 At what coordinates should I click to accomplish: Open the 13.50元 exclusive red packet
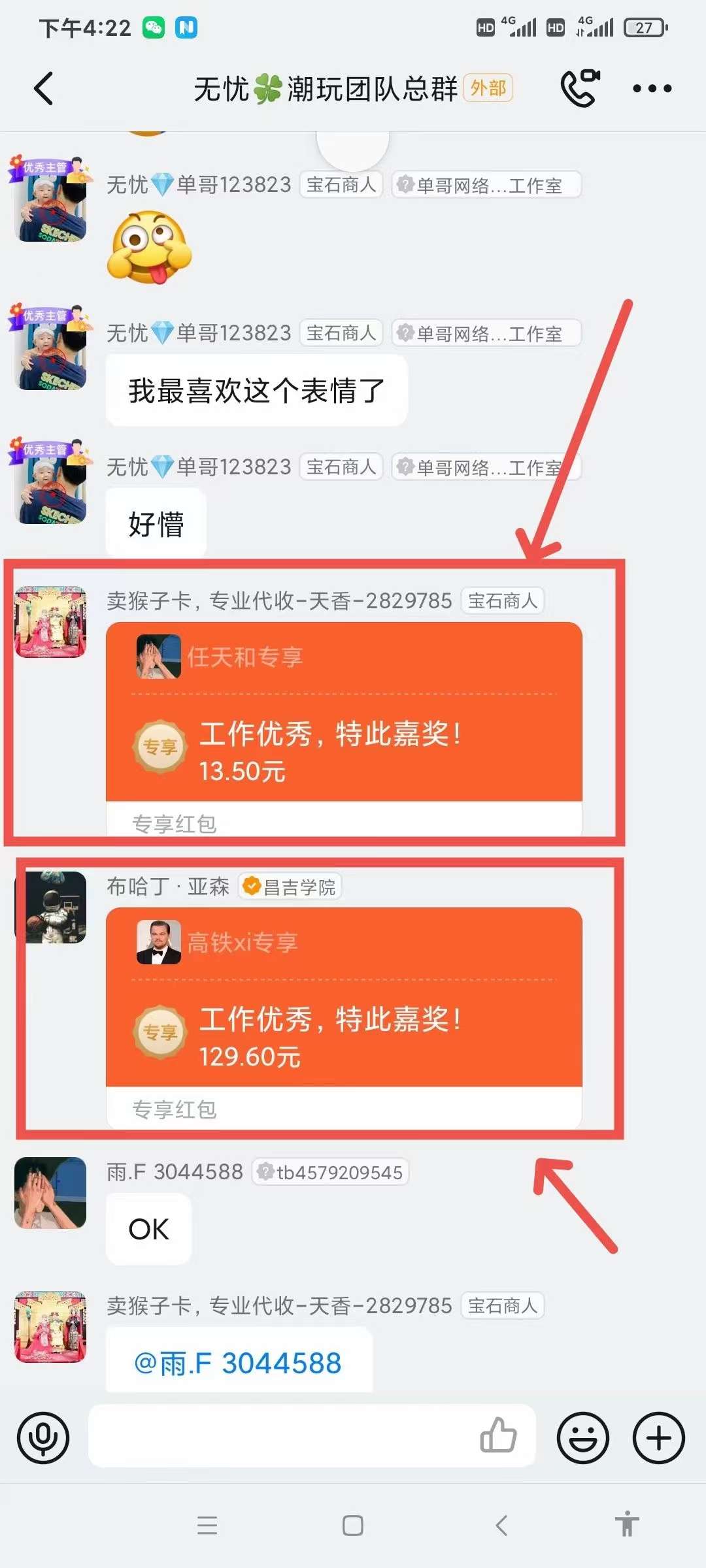(x=344, y=728)
